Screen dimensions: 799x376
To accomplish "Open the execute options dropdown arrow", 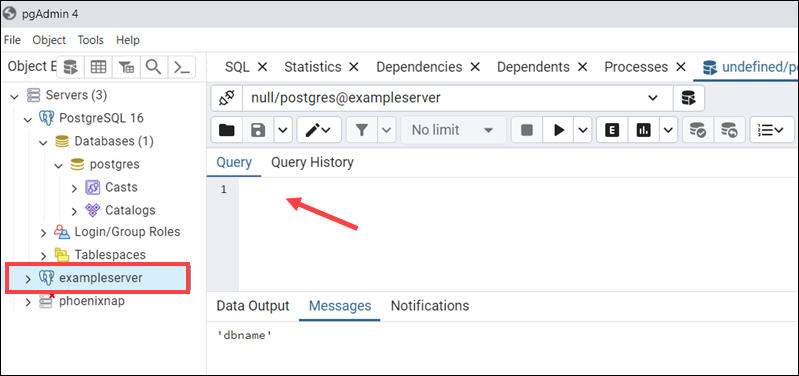I will (583, 130).
